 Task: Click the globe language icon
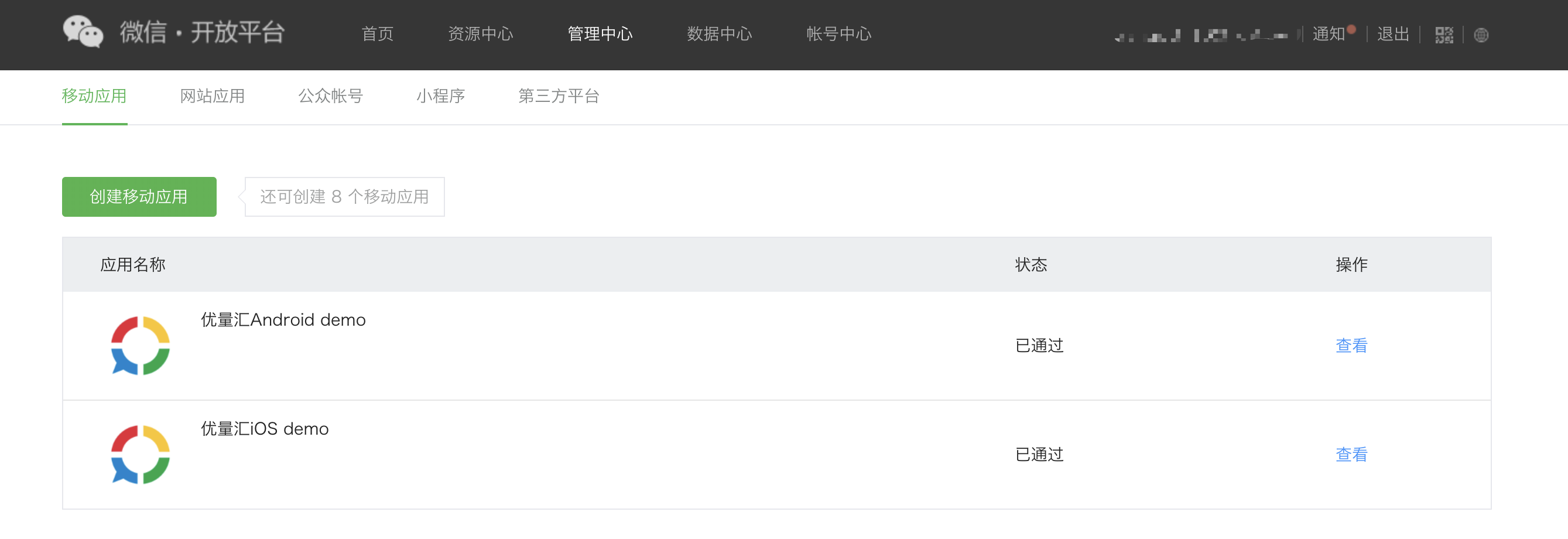click(1481, 35)
